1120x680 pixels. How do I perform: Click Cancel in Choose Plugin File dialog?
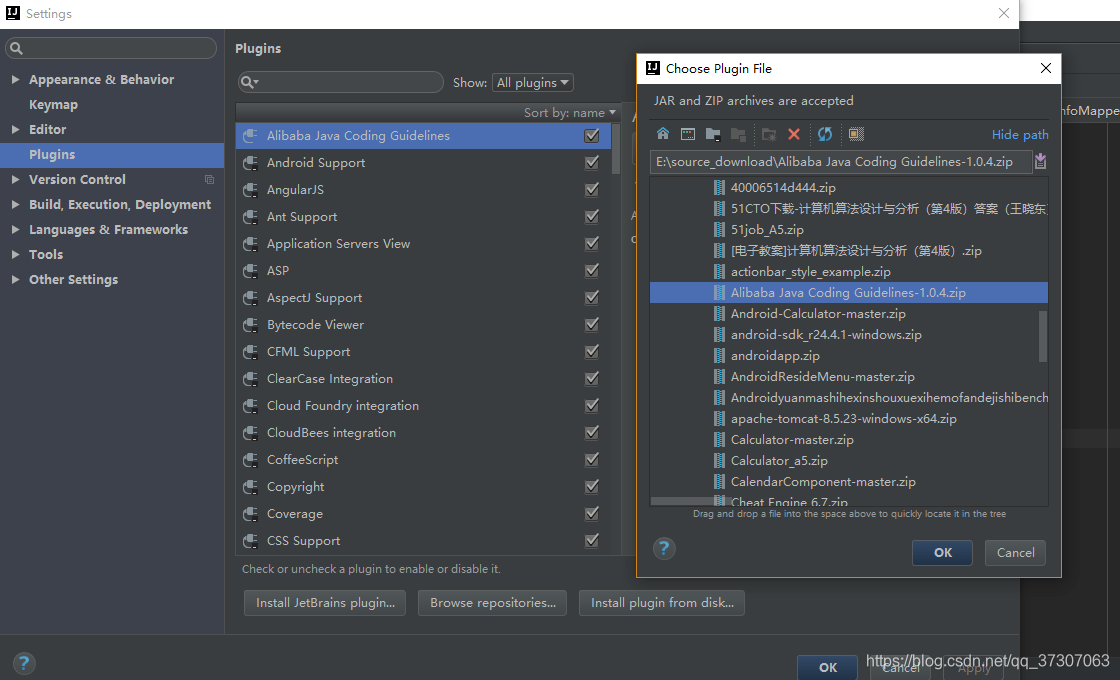[x=1015, y=553]
